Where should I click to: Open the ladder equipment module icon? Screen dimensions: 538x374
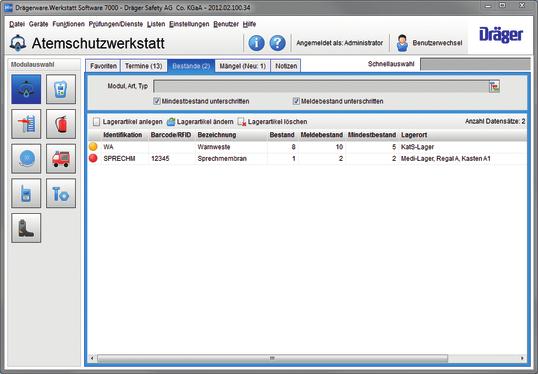[26, 124]
